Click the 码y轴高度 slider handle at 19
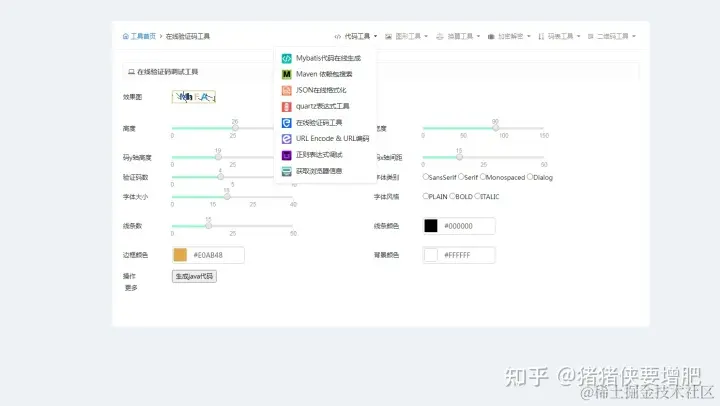The width and height of the screenshot is (720, 406). coord(218,157)
